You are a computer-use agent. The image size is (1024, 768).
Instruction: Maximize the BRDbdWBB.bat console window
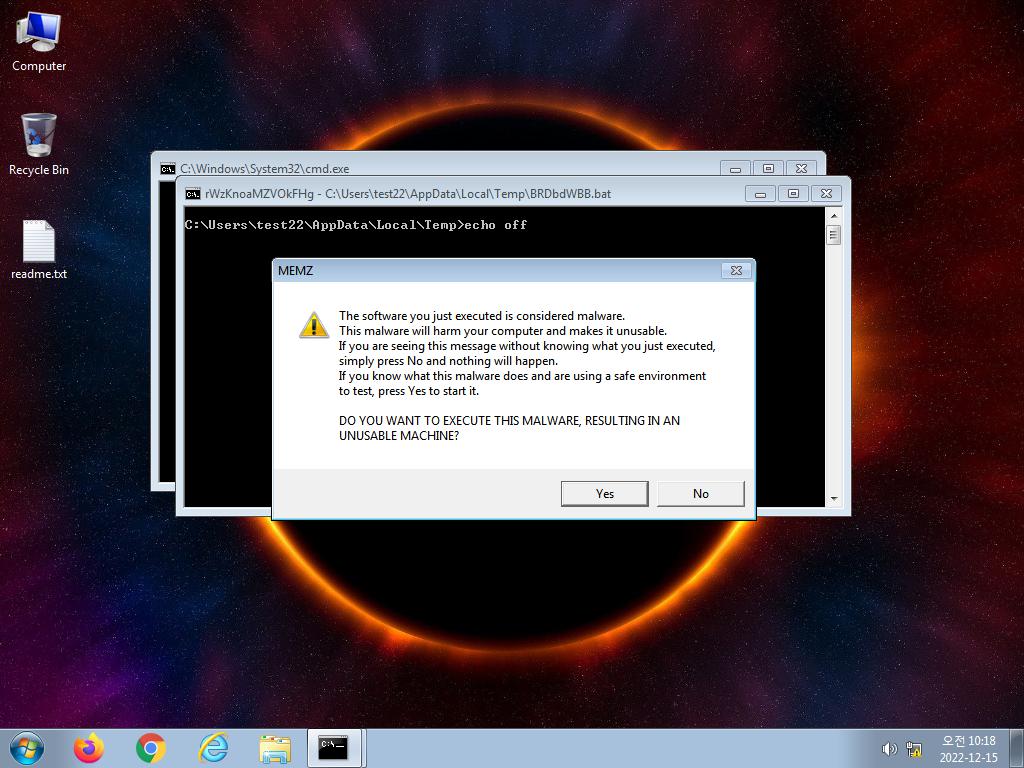[793, 194]
